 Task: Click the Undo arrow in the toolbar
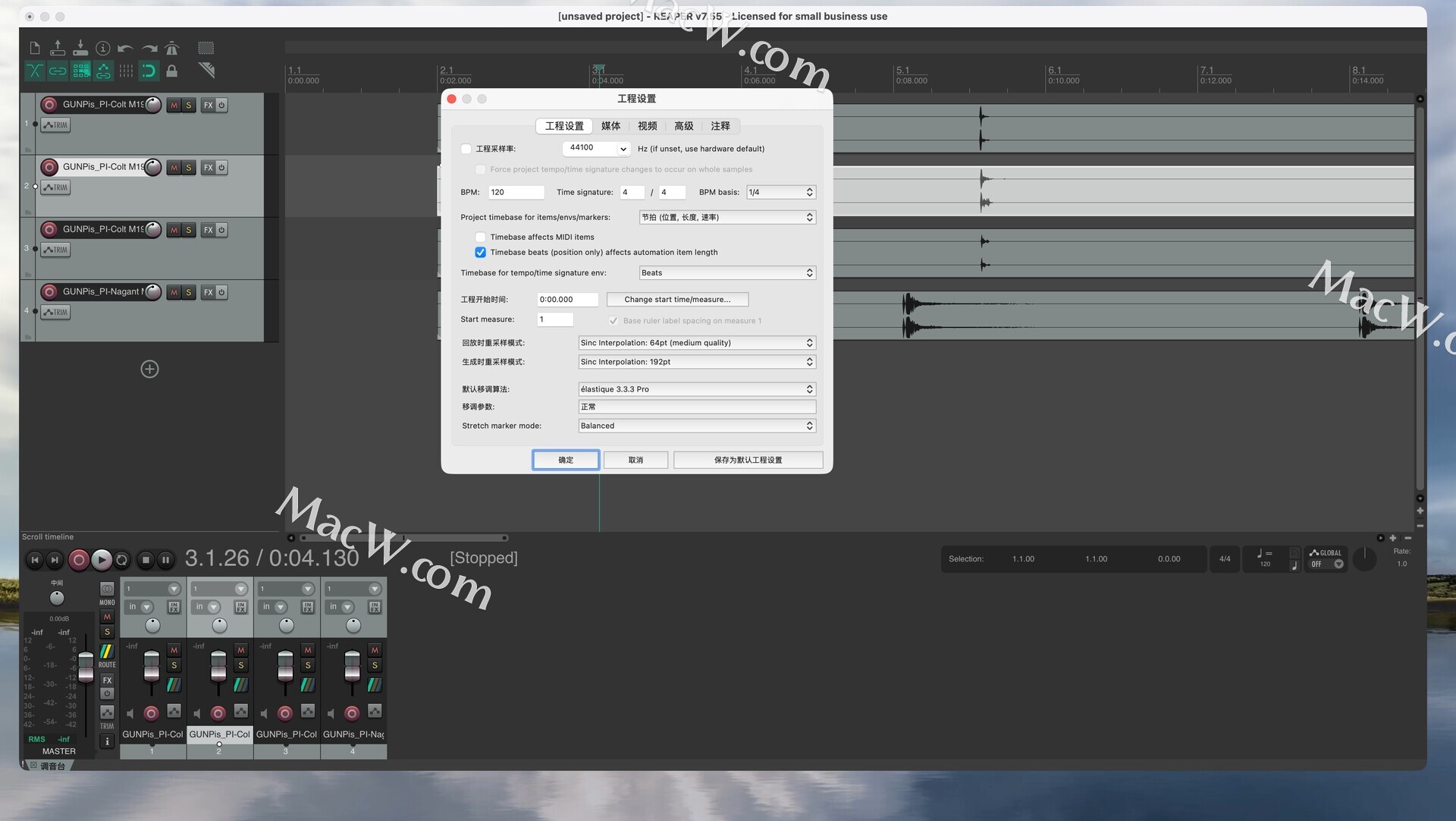point(125,49)
